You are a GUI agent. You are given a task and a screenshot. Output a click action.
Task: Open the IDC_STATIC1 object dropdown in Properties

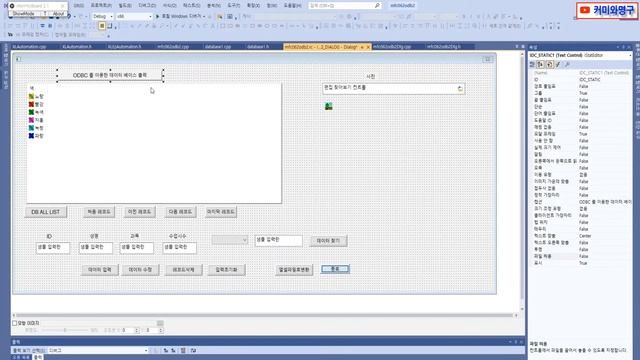coord(580,55)
